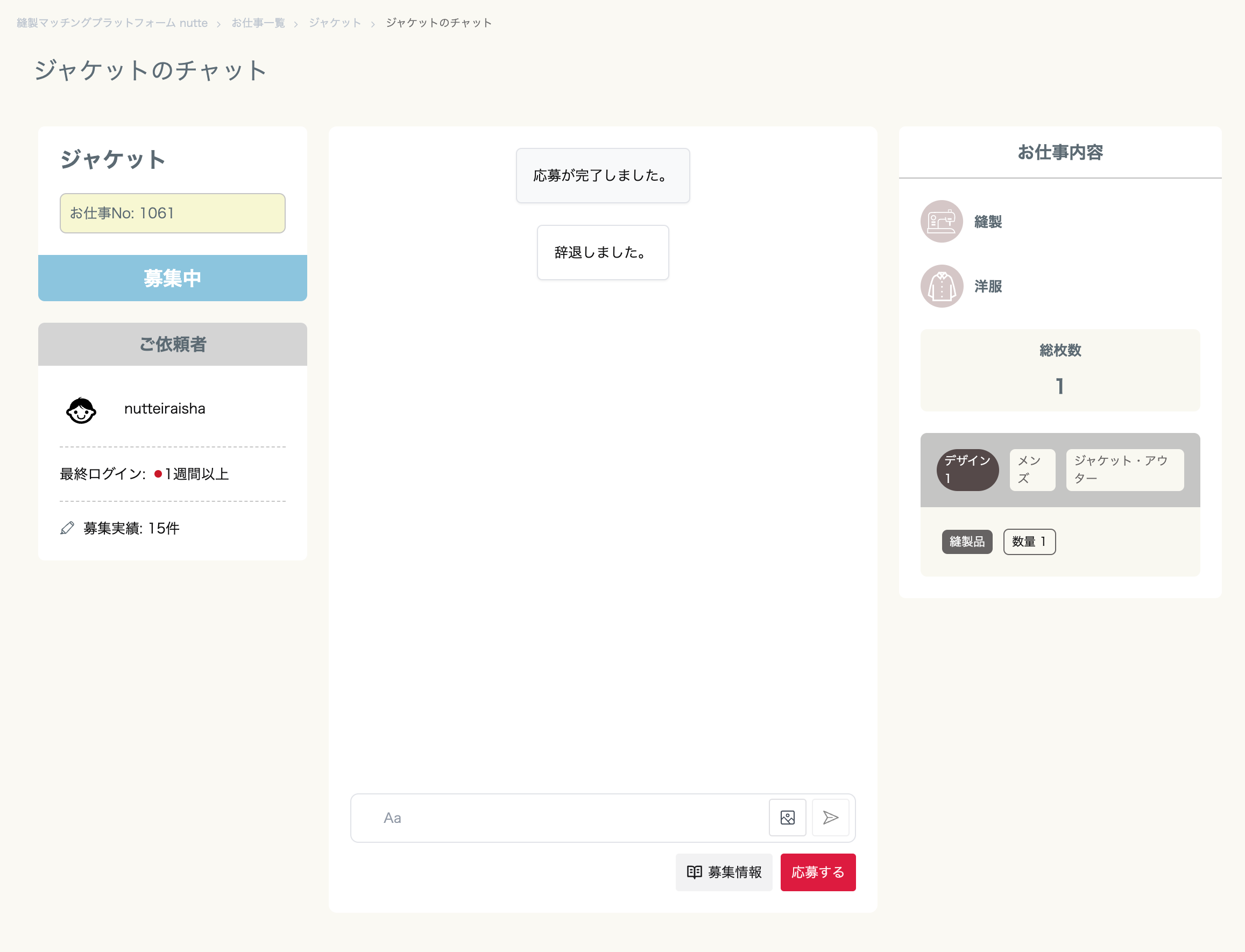Click the image attachment icon in chat

click(787, 817)
